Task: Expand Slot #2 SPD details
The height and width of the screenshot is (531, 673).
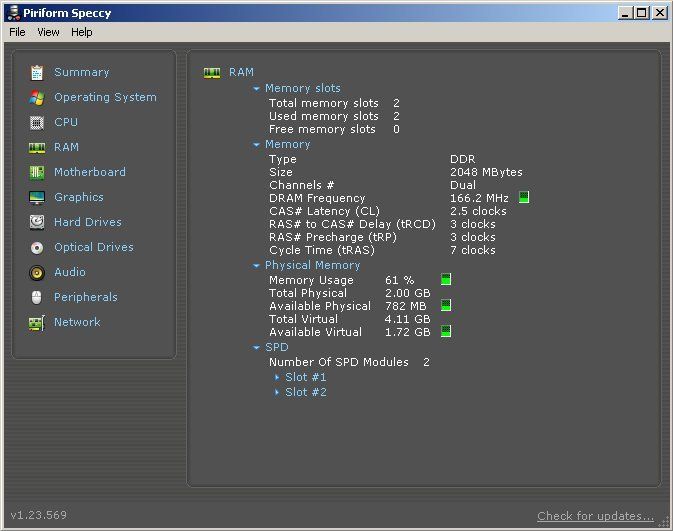Action: 305,392
